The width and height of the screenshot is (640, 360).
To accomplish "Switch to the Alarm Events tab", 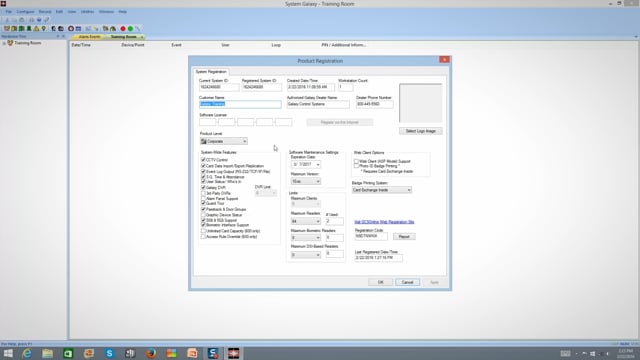I will (x=89, y=37).
